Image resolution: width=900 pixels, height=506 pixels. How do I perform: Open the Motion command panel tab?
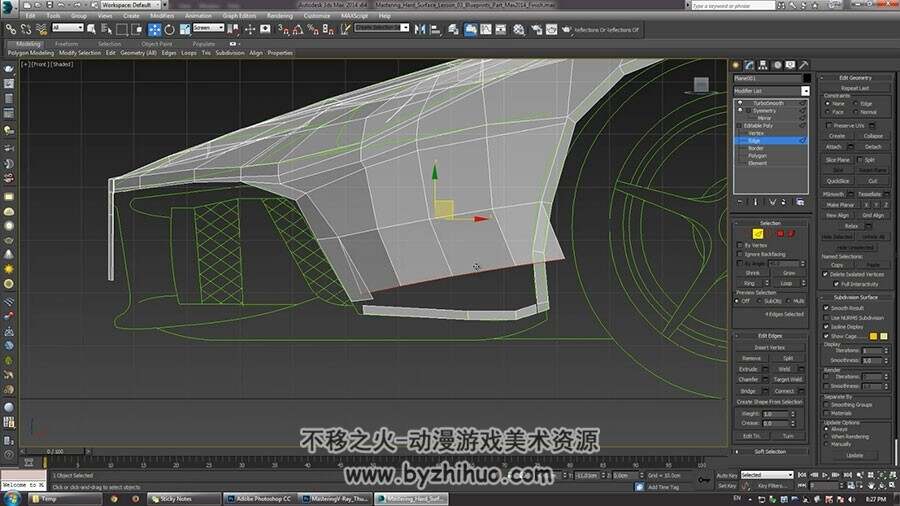coord(777,65)
